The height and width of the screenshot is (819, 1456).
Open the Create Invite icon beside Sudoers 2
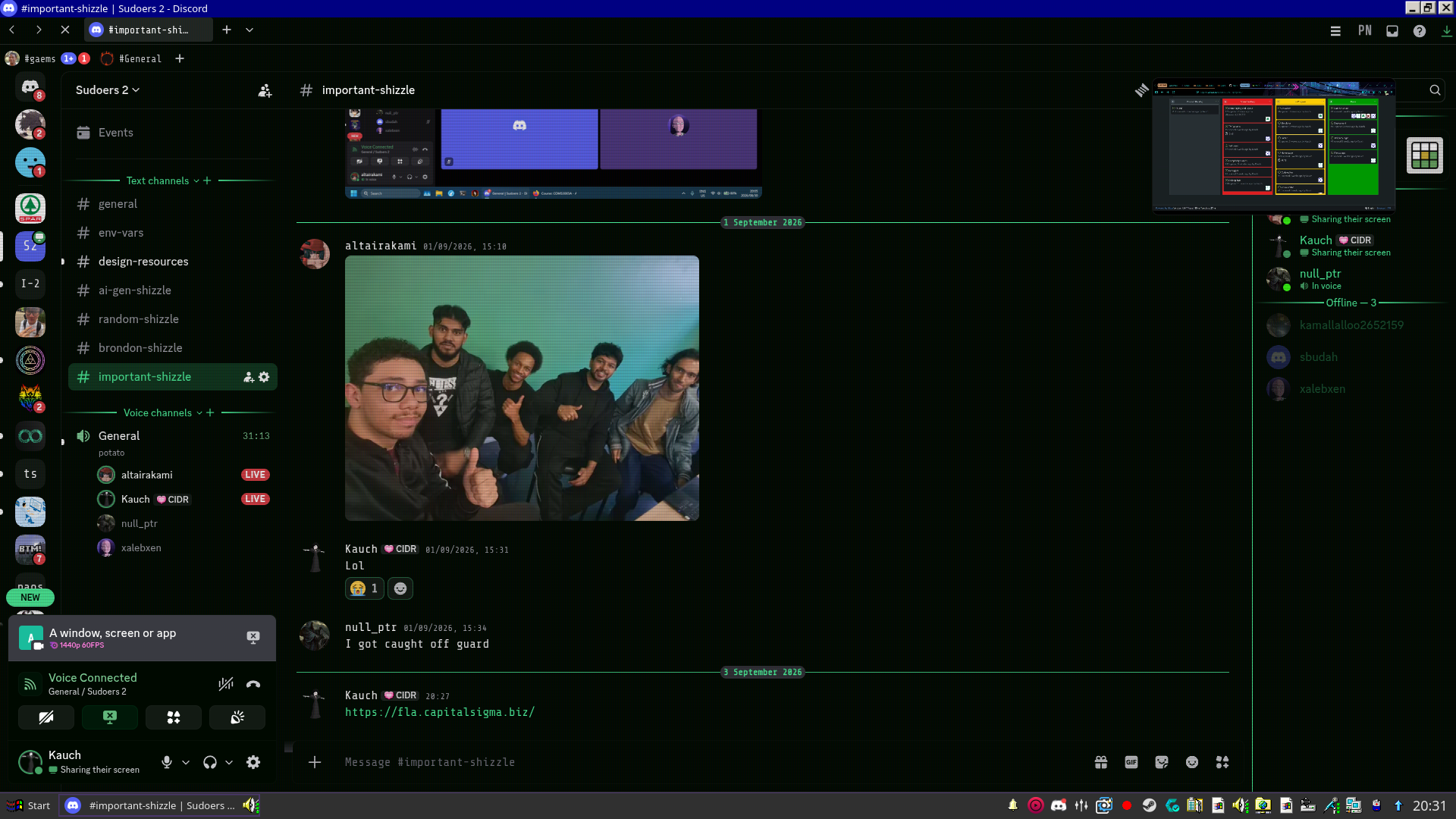point(265,90)
